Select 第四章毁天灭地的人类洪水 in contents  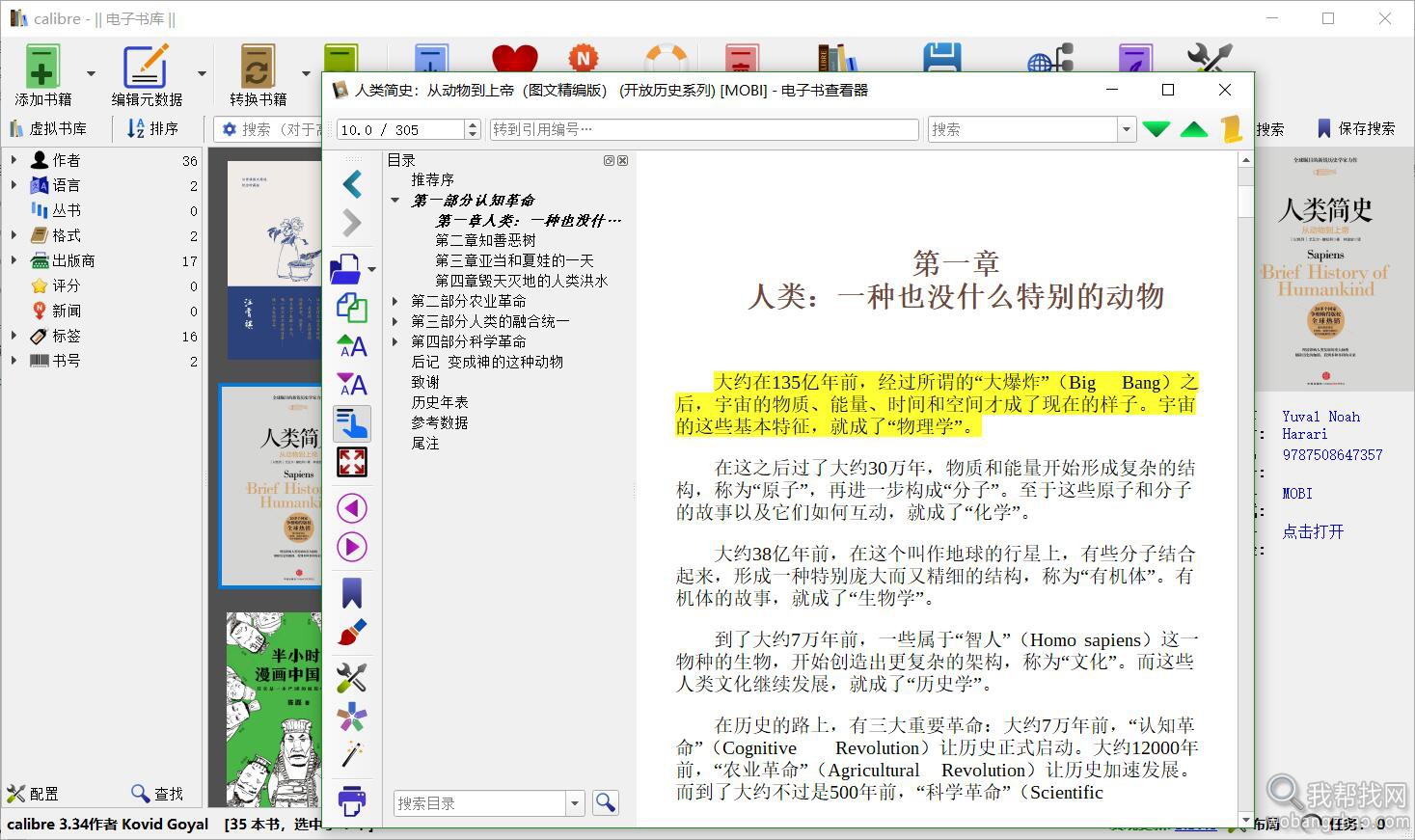pos(522,281)
